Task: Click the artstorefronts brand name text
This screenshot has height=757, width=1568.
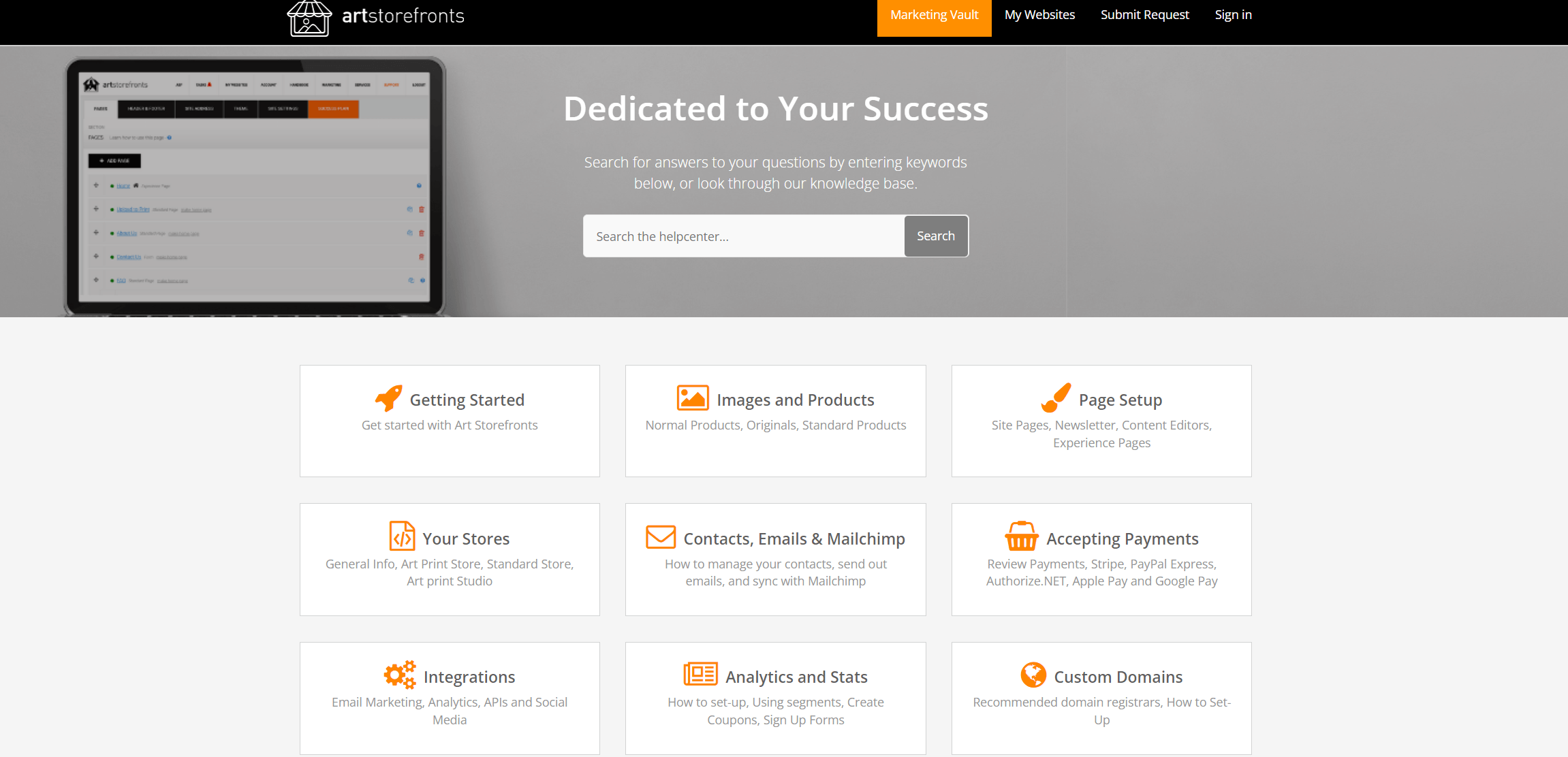Action: click(x=403, y=16)
